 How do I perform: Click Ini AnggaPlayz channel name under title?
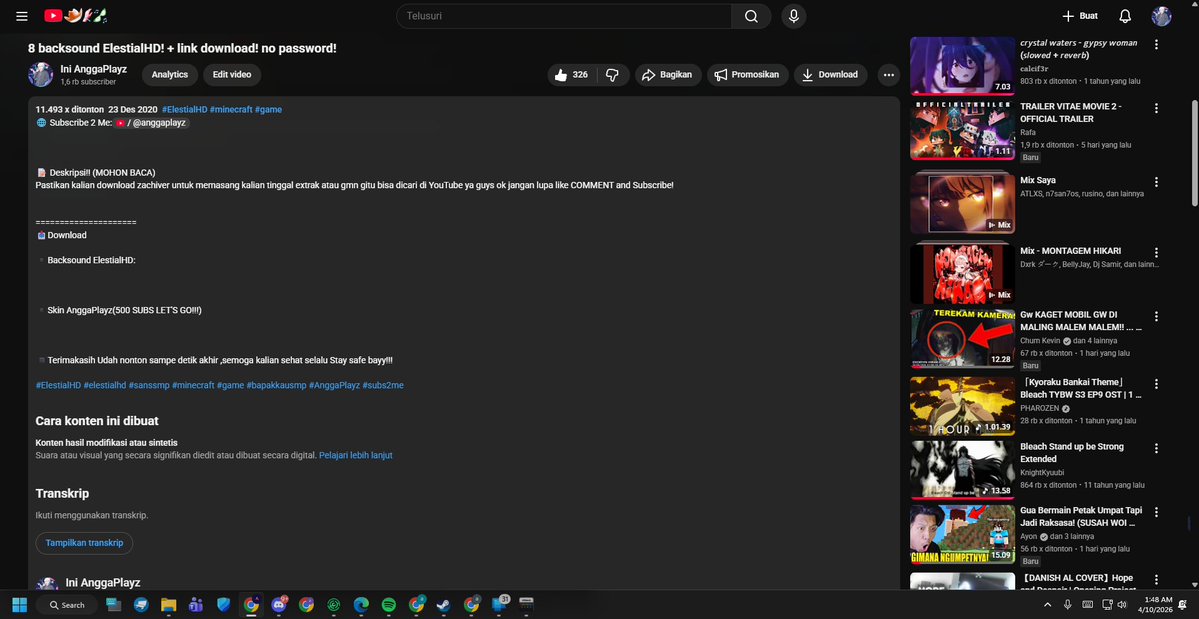[93, 70]
